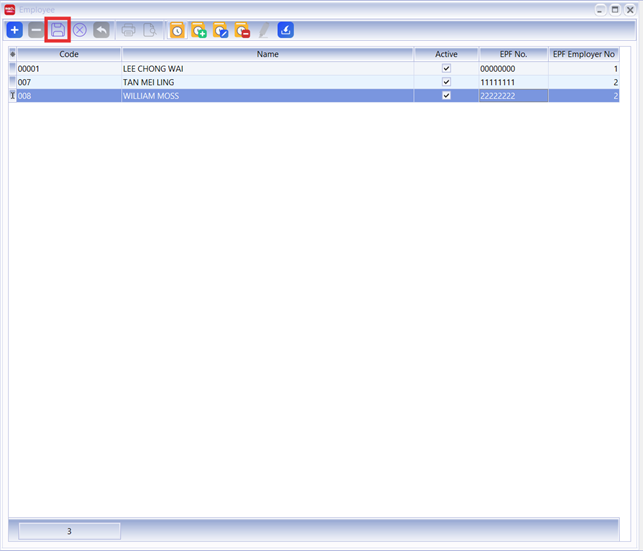Click the printer icon in the toolbar
The width and height of the screenshot is (643, 551).
[128, 31]
